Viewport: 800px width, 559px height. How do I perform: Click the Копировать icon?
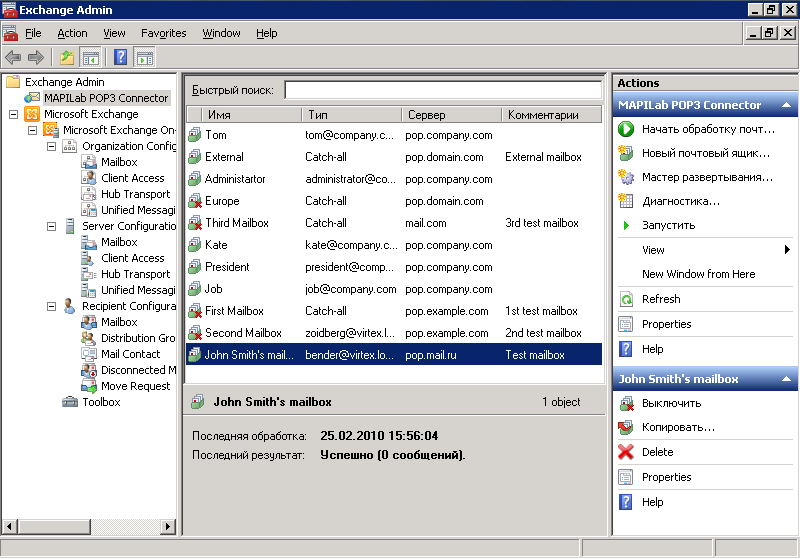pos(626,427)
